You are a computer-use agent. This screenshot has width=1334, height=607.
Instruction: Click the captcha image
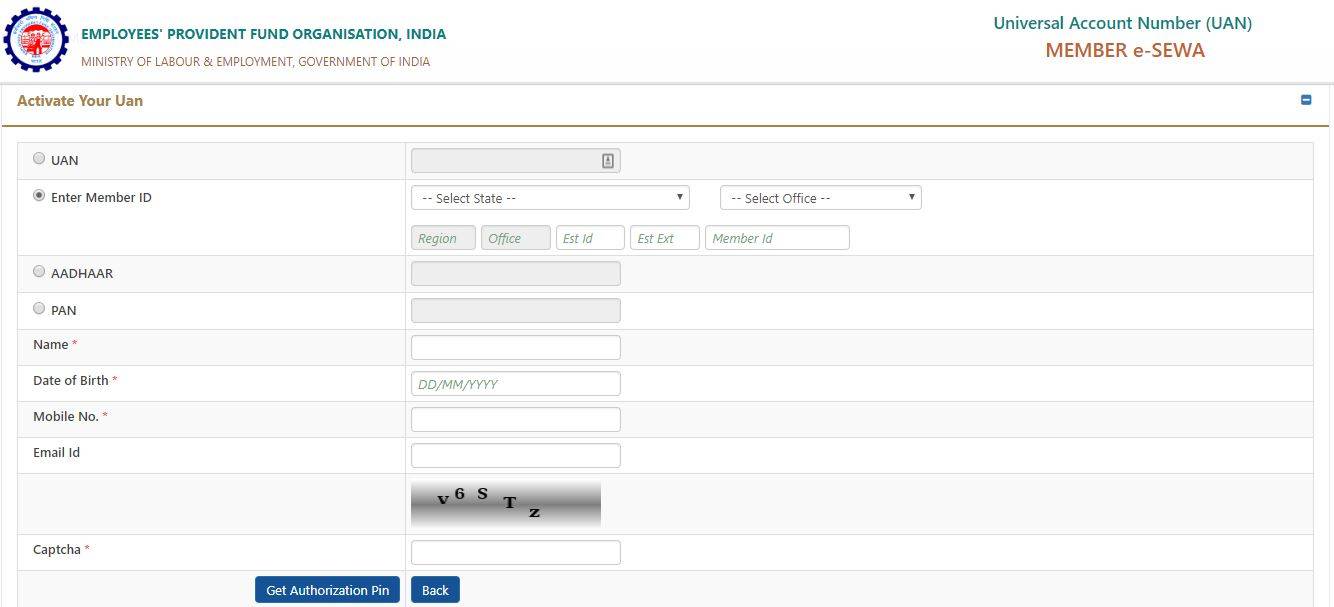506,504
